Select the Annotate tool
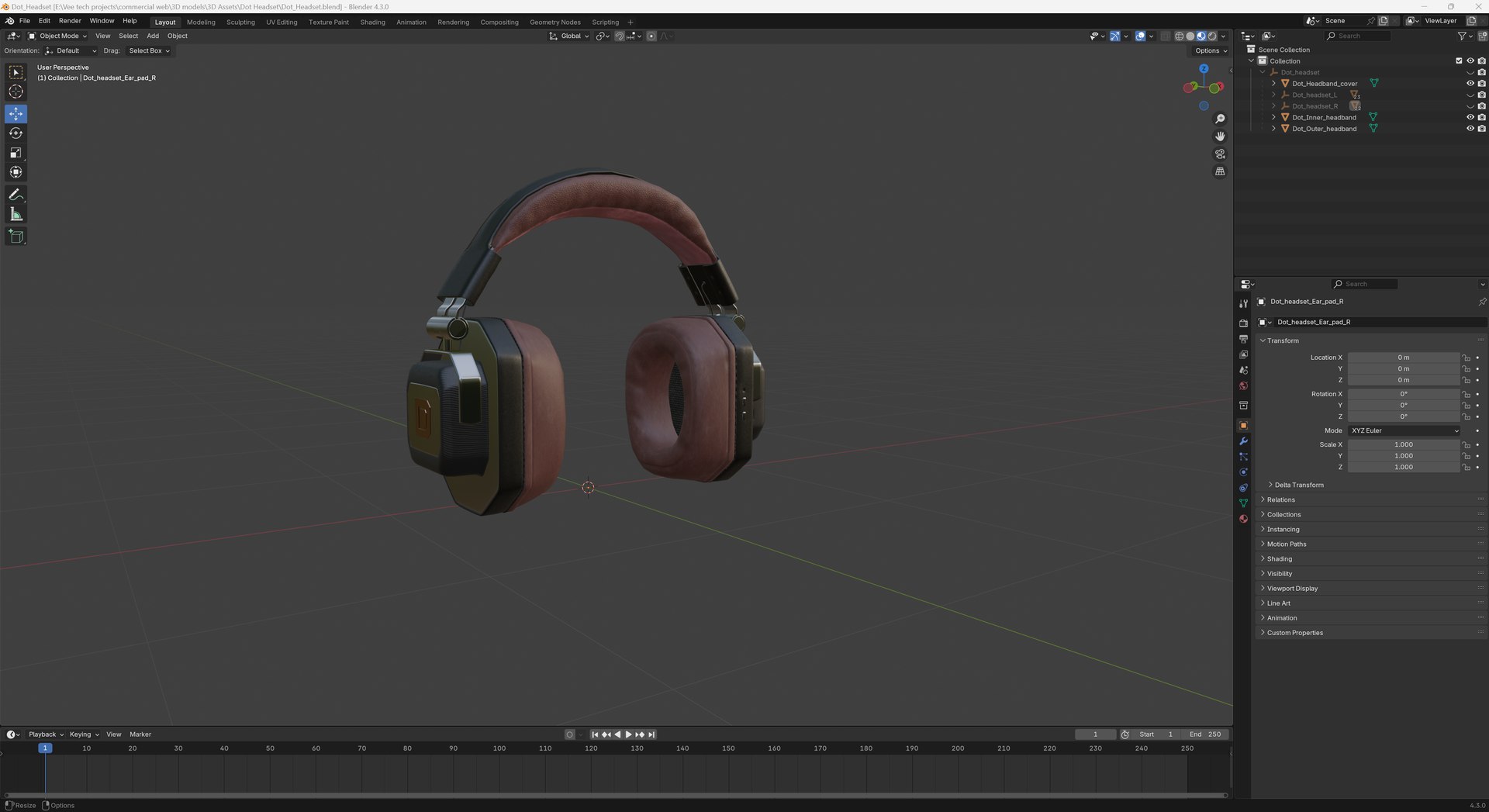 pos(16,195)
